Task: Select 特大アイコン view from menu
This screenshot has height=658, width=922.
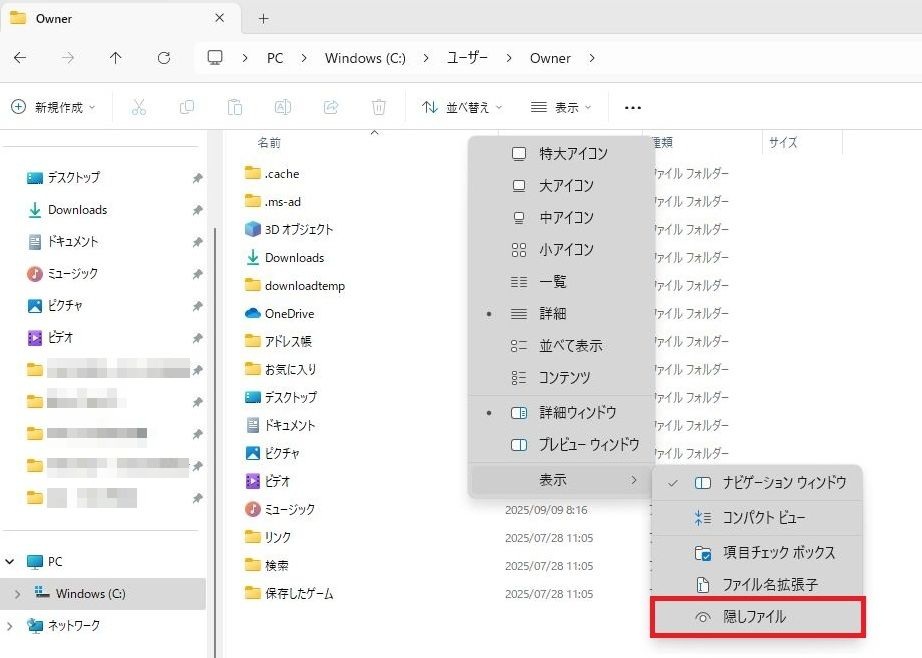Action: click(x=573, y=154)
